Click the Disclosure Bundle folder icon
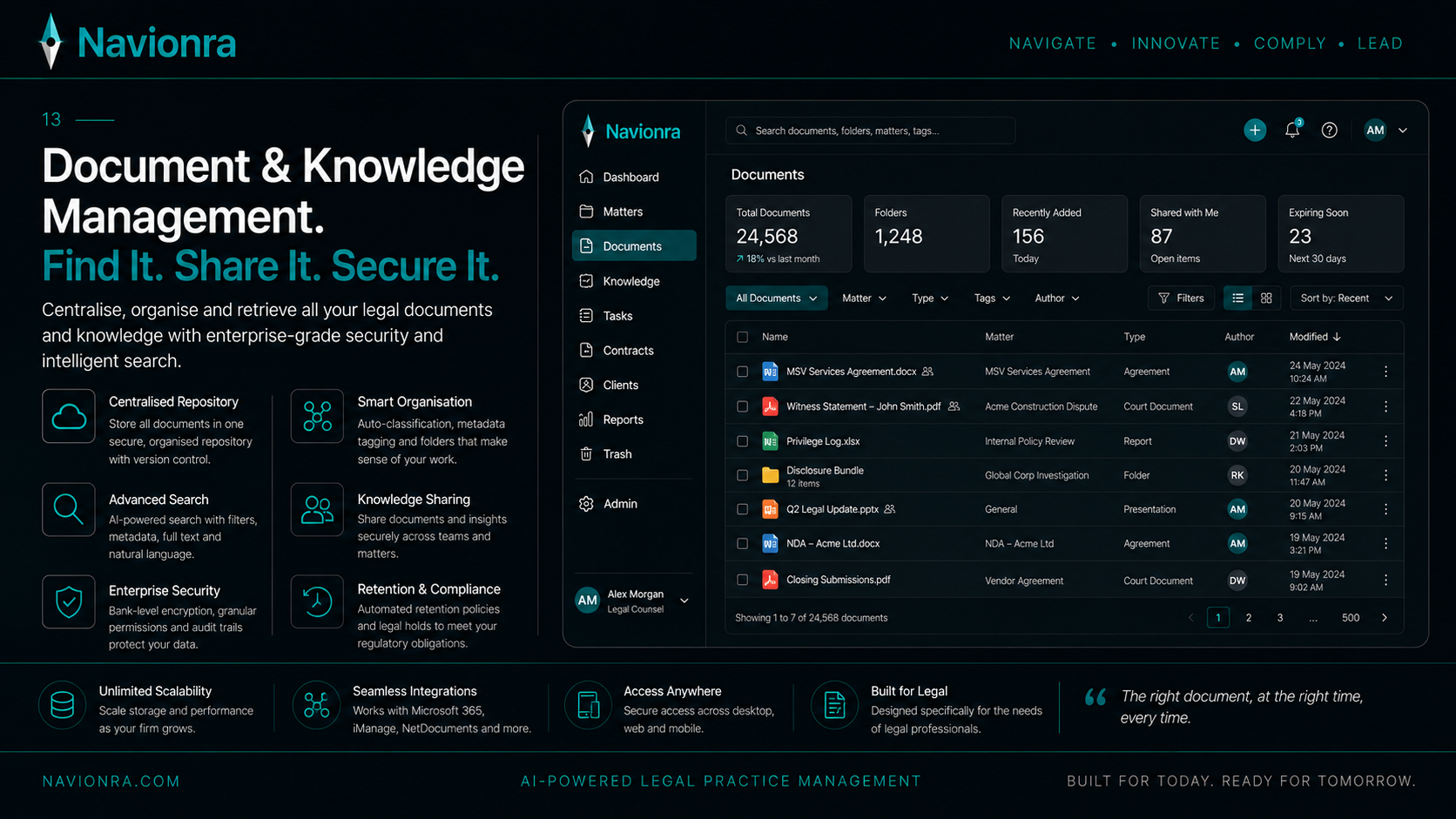 770,475
